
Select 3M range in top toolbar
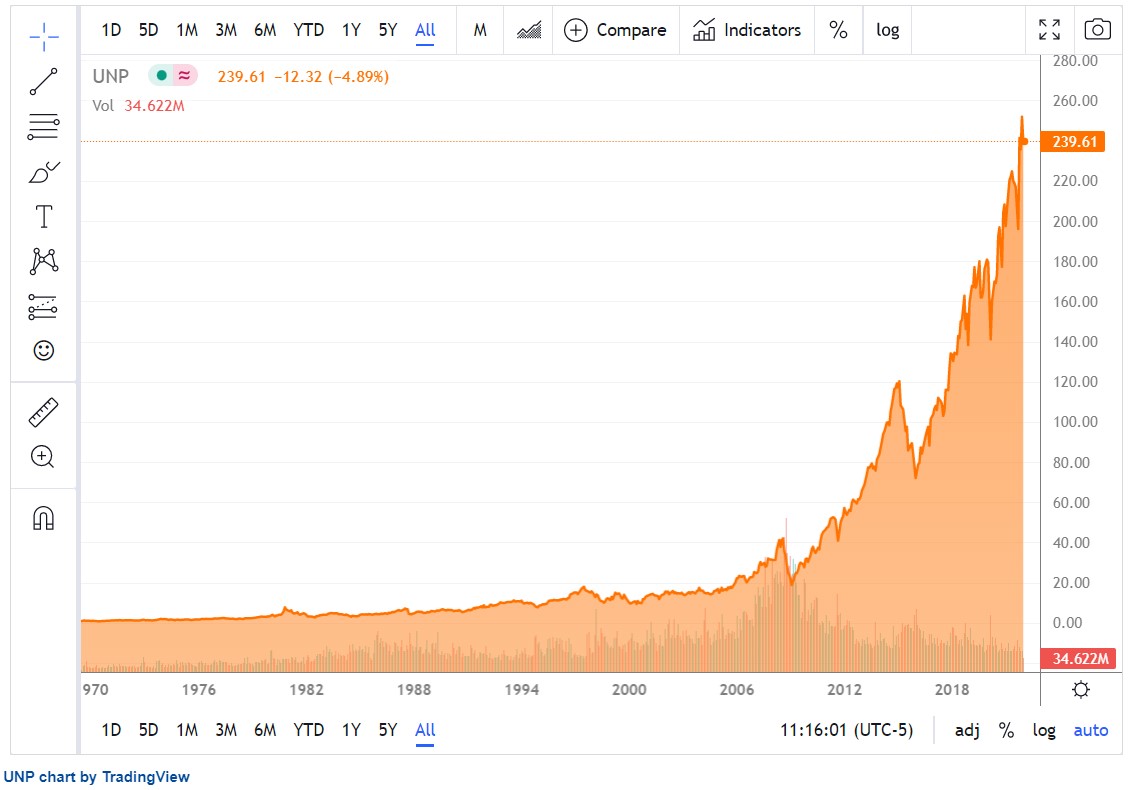(x=226, y=30)
